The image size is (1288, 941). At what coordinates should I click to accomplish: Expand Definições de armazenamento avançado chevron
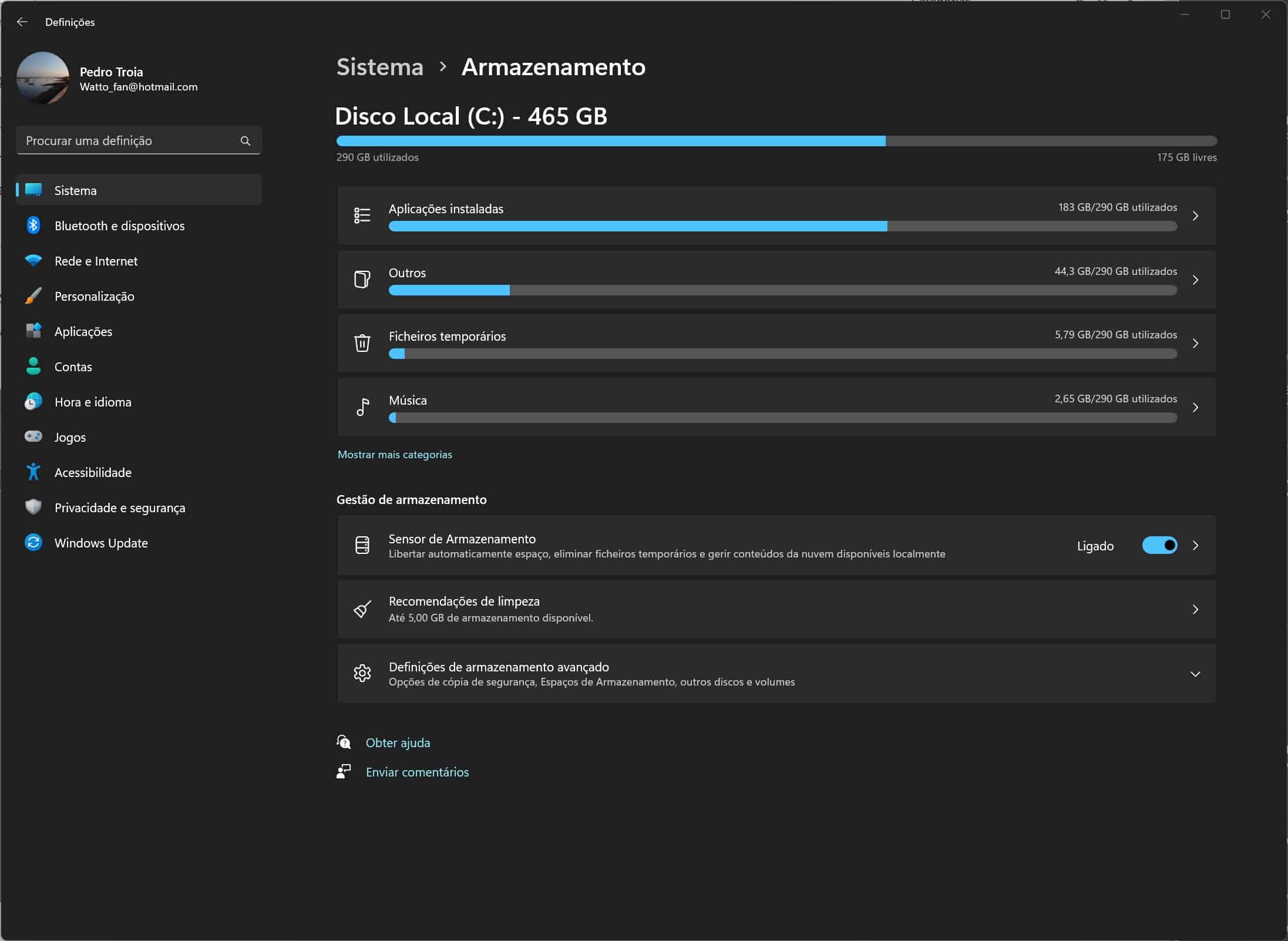1195,674
